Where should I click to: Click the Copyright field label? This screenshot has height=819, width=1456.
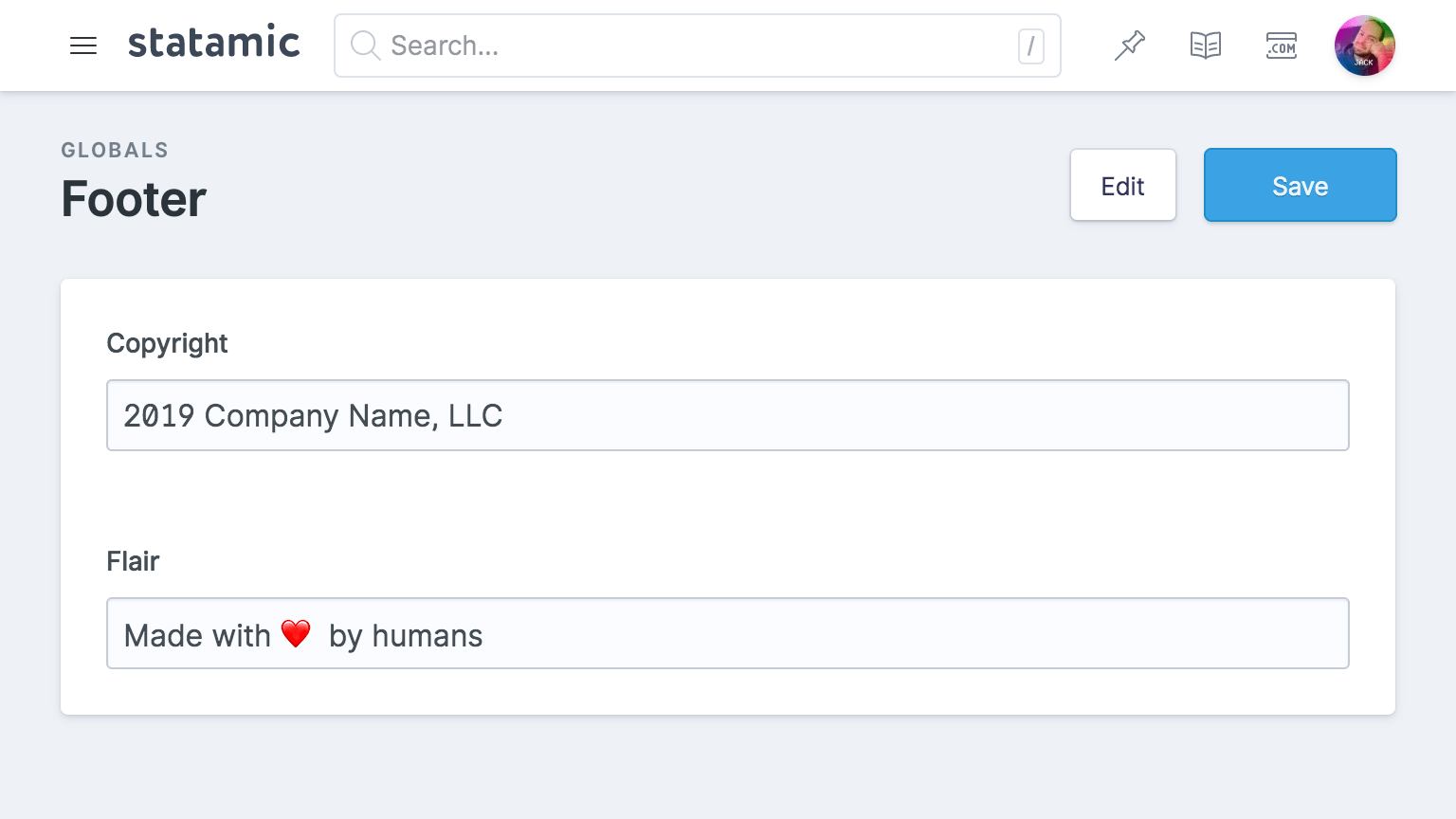(167, 343)
